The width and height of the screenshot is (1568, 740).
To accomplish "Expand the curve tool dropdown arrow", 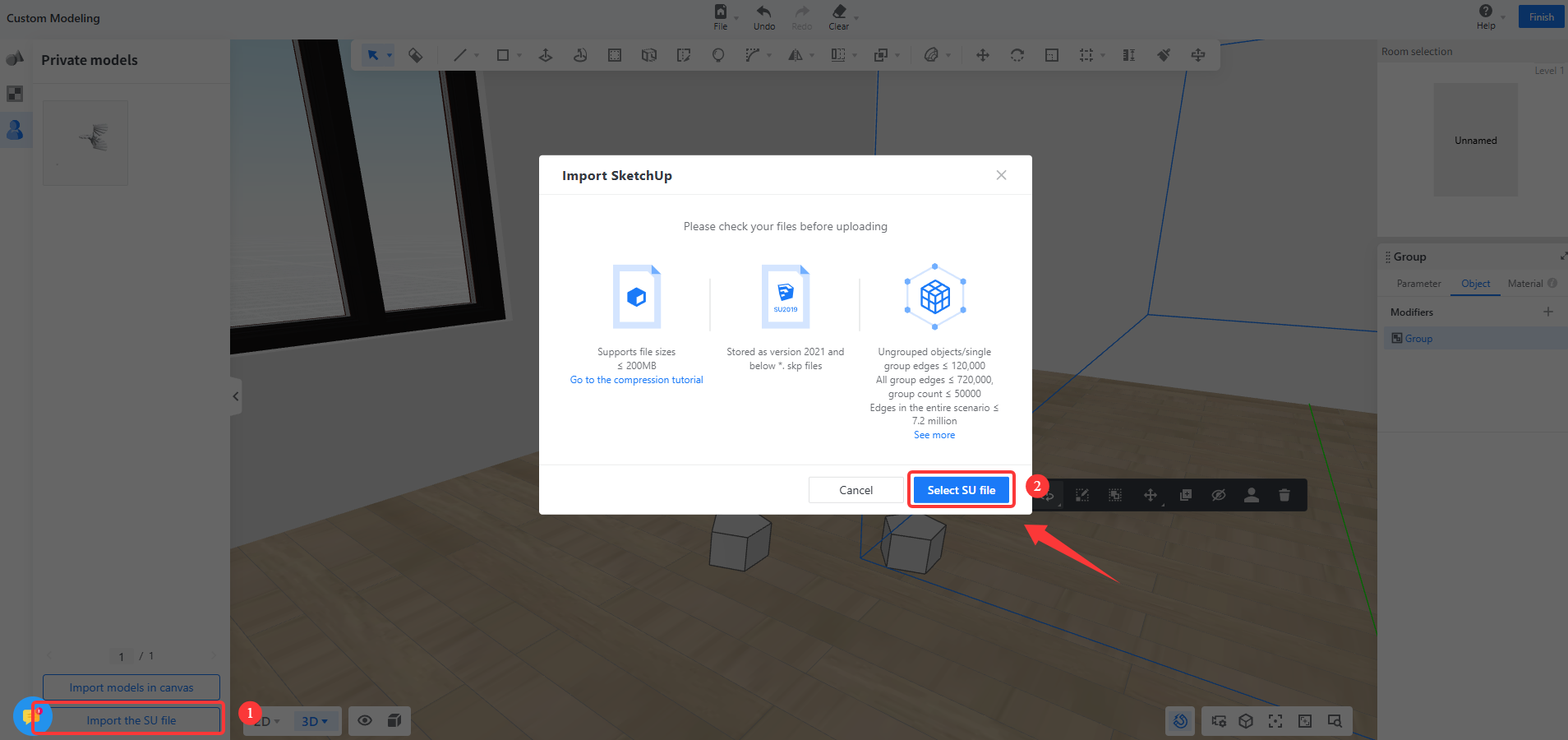I will click(769, 56).
